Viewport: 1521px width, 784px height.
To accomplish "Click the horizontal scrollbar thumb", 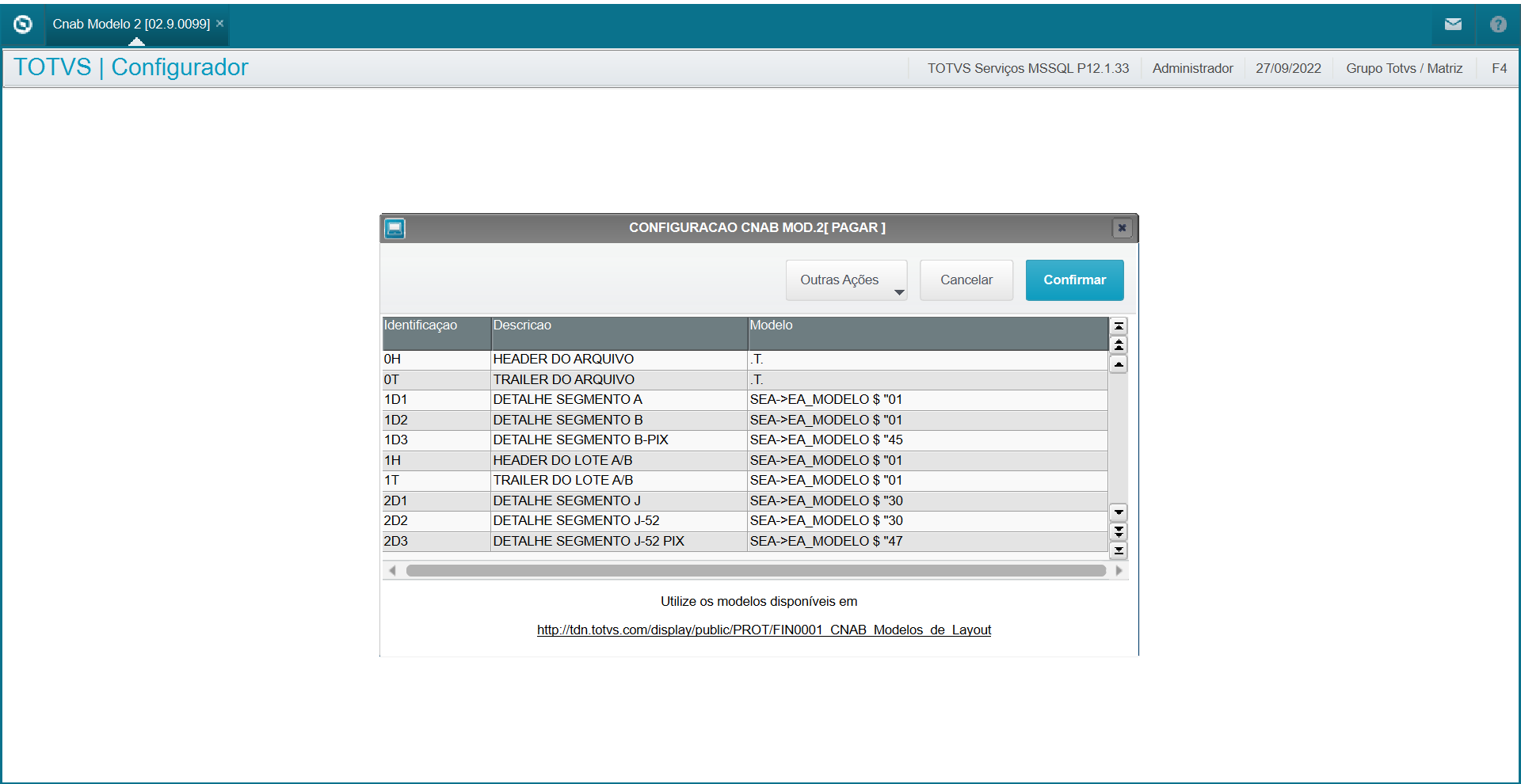I will (x=756, y=571).
